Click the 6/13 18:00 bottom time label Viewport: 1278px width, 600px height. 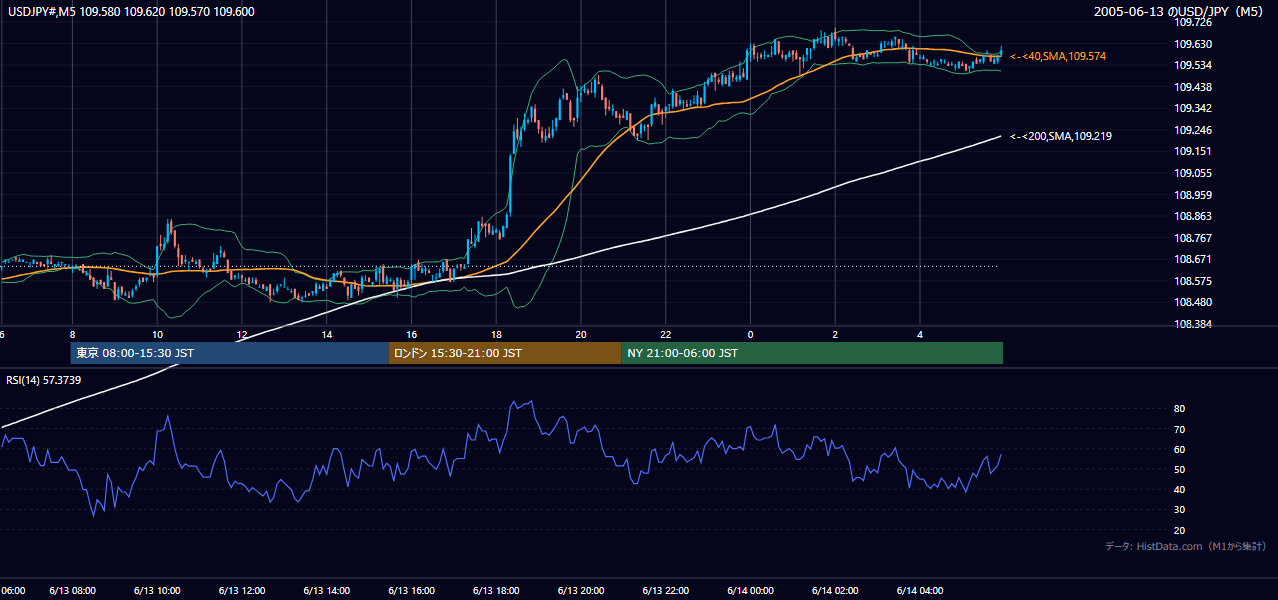(x=496, y=591)
